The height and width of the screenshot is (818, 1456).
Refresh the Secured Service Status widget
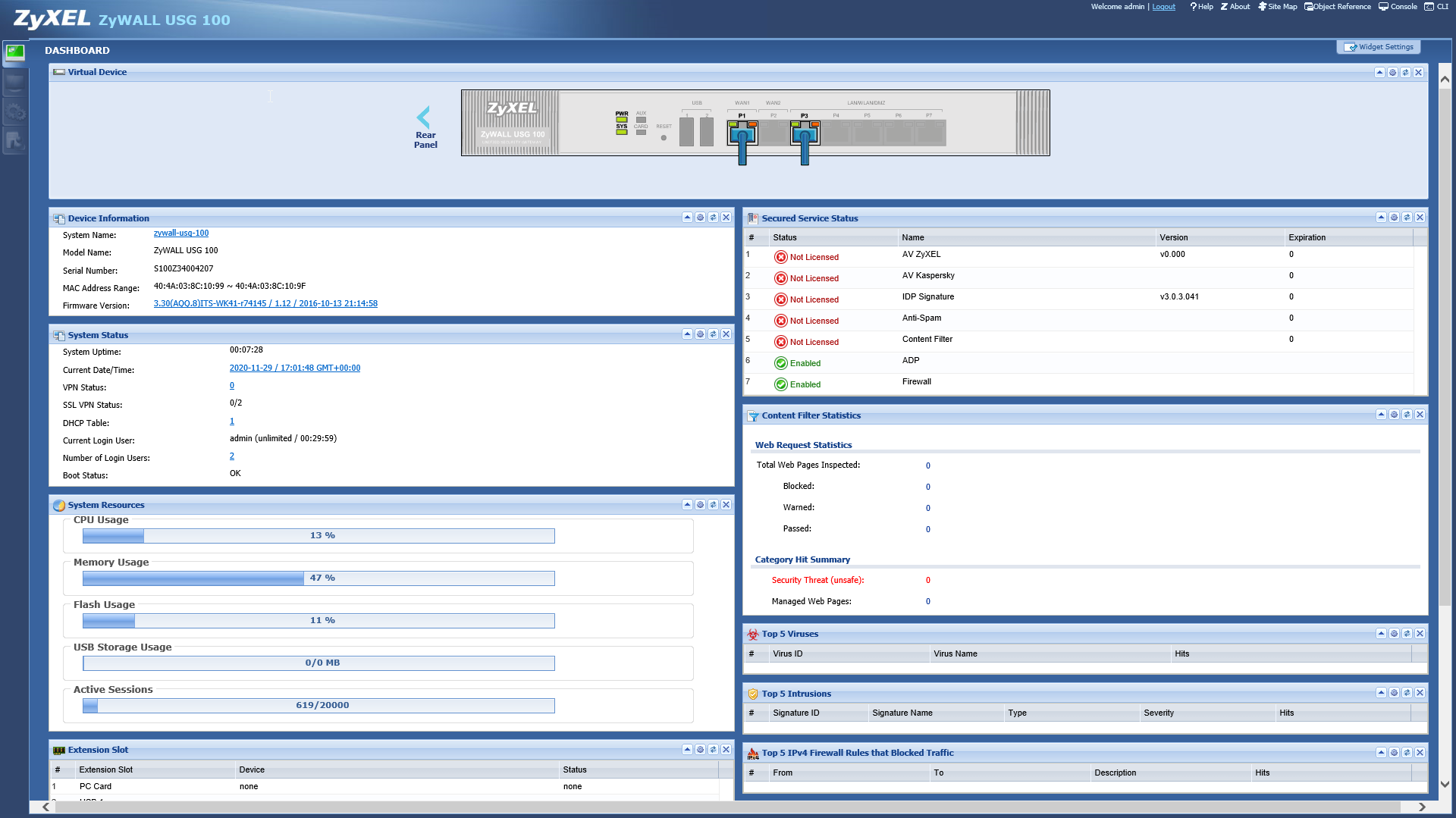tap(1407, 218)
